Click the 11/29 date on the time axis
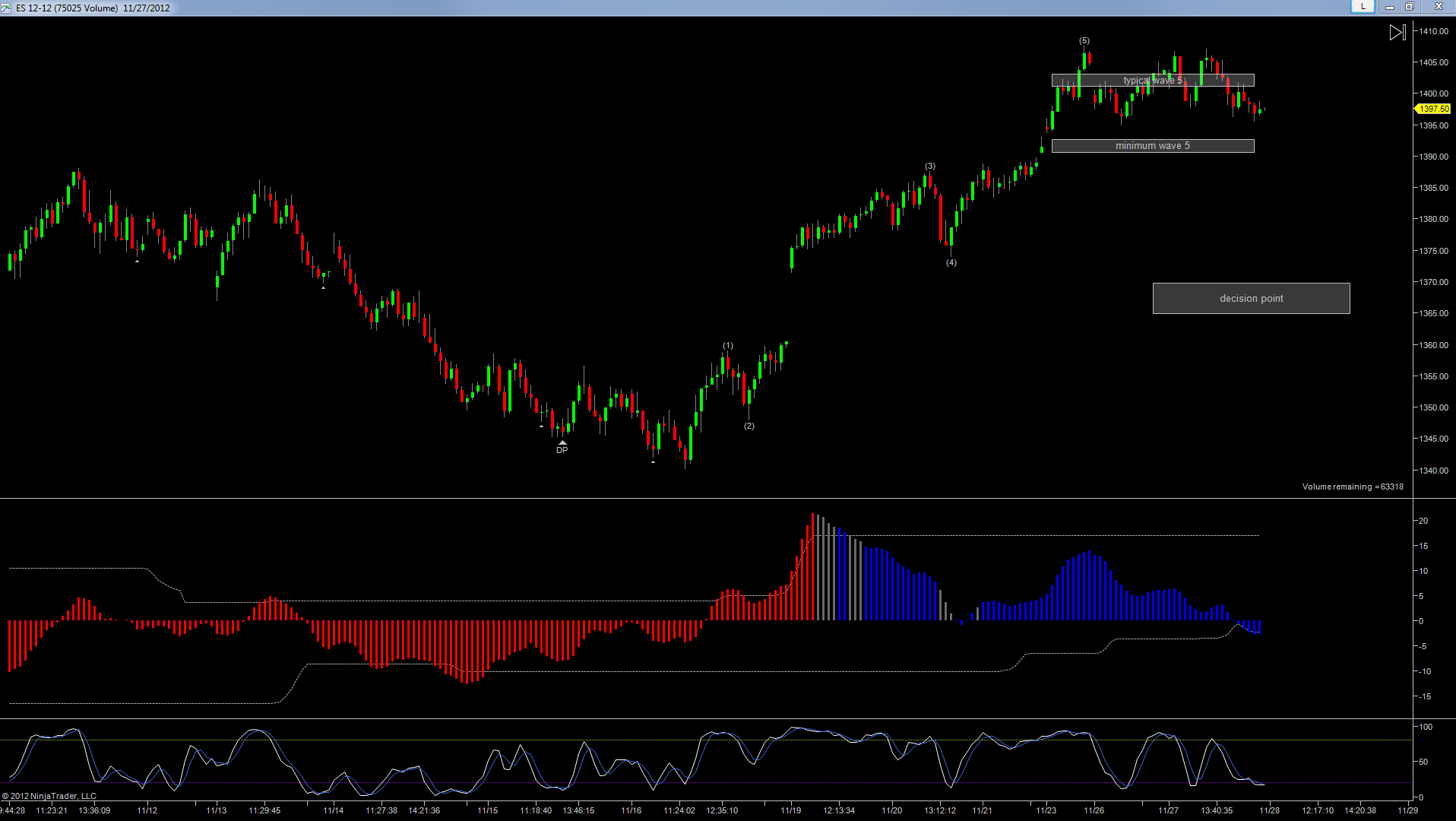Image resolution: width=1456 pixels, height=821 pixels. (1408, 810)
